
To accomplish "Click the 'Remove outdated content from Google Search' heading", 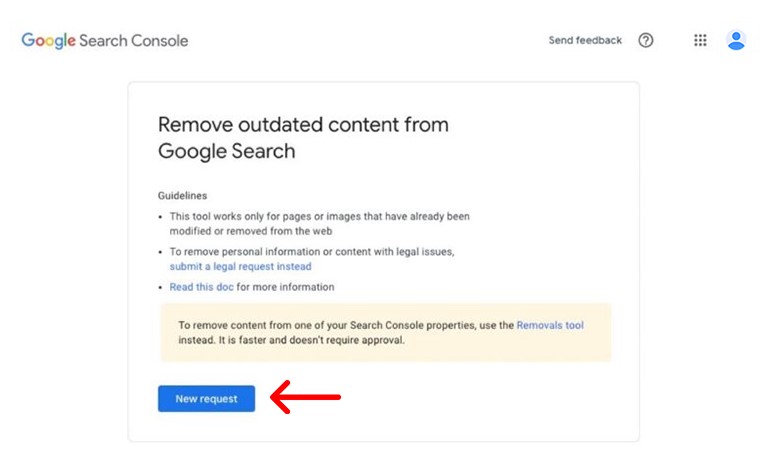I will pyautogui.click(x=303, y=138).
